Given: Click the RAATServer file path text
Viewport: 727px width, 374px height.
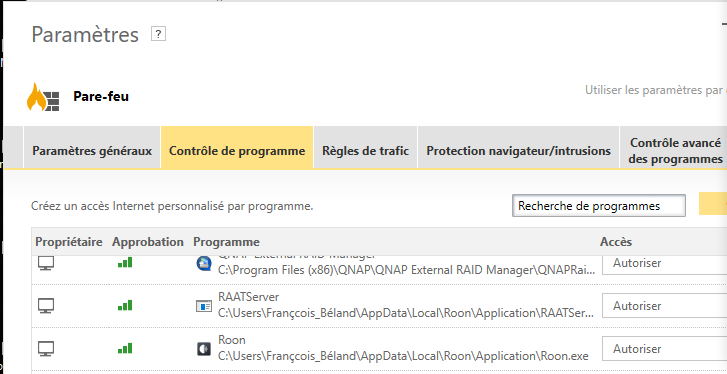Looking at the screenshot, I should pos(407,313).
